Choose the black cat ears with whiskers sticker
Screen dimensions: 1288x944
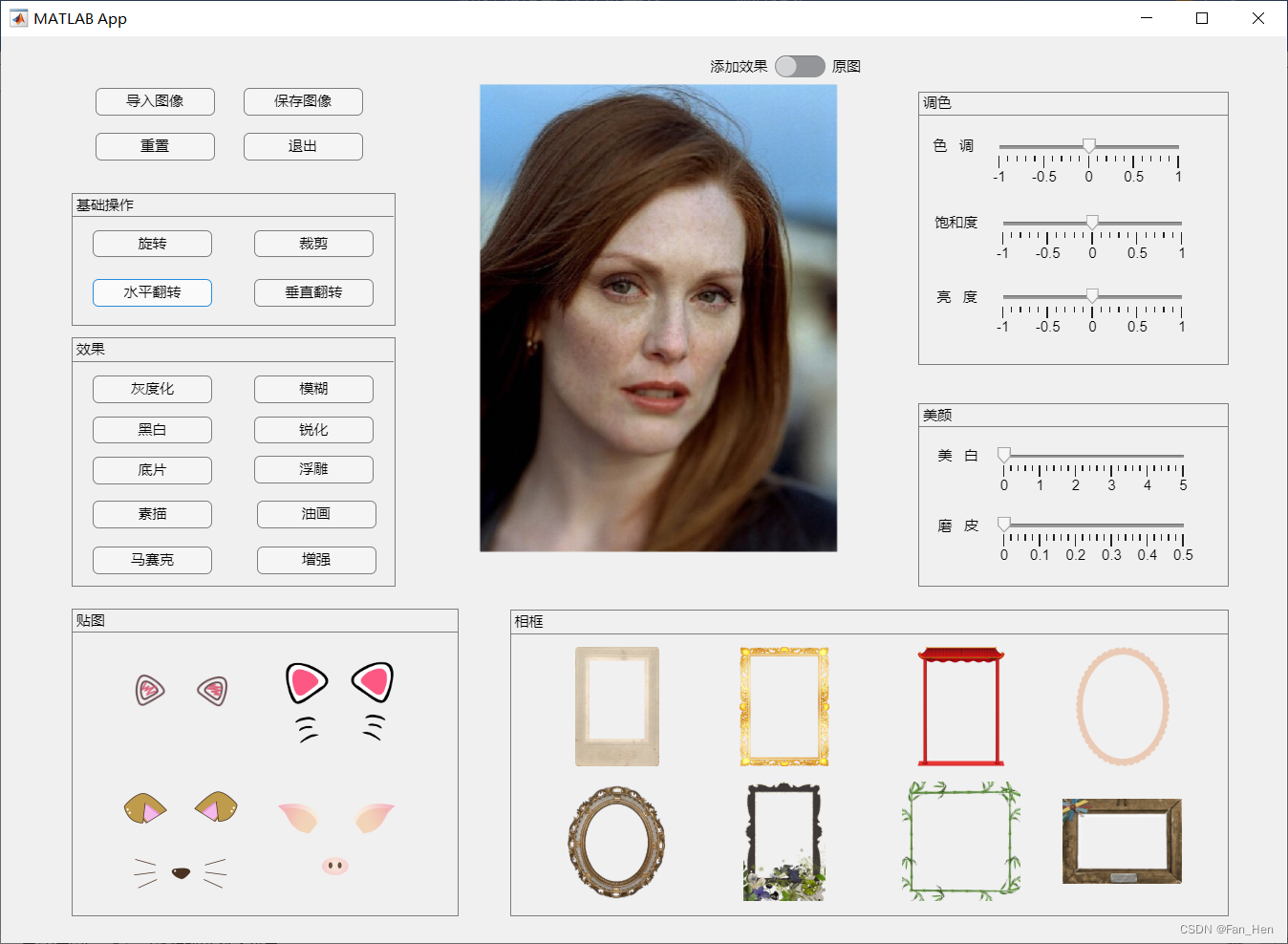click(x=339, y=701)
